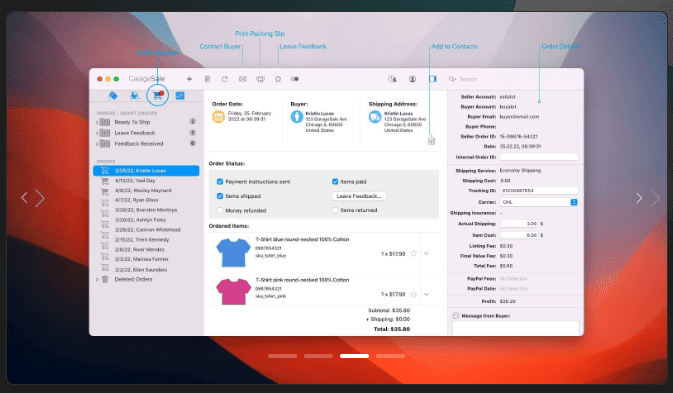Uncheck the Items shipped checkbox

pyautogui.click(x=220, y=196)
